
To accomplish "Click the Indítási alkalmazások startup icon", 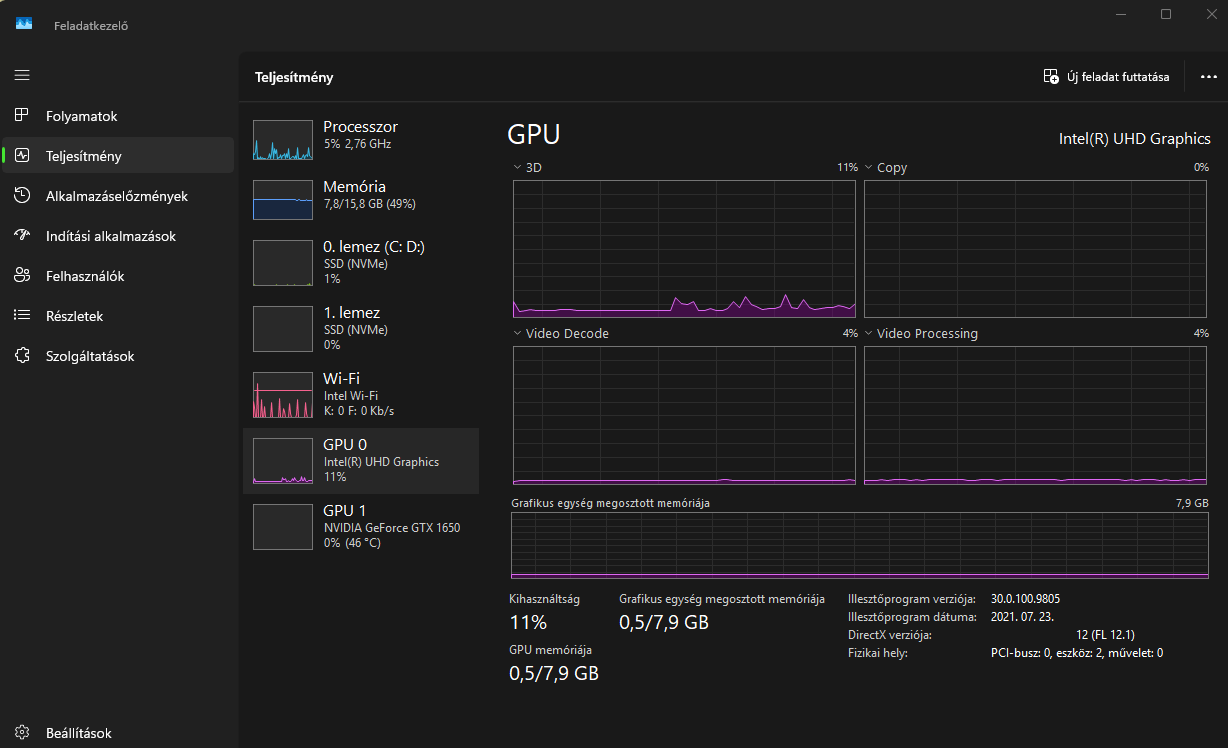I will (22, 236).
